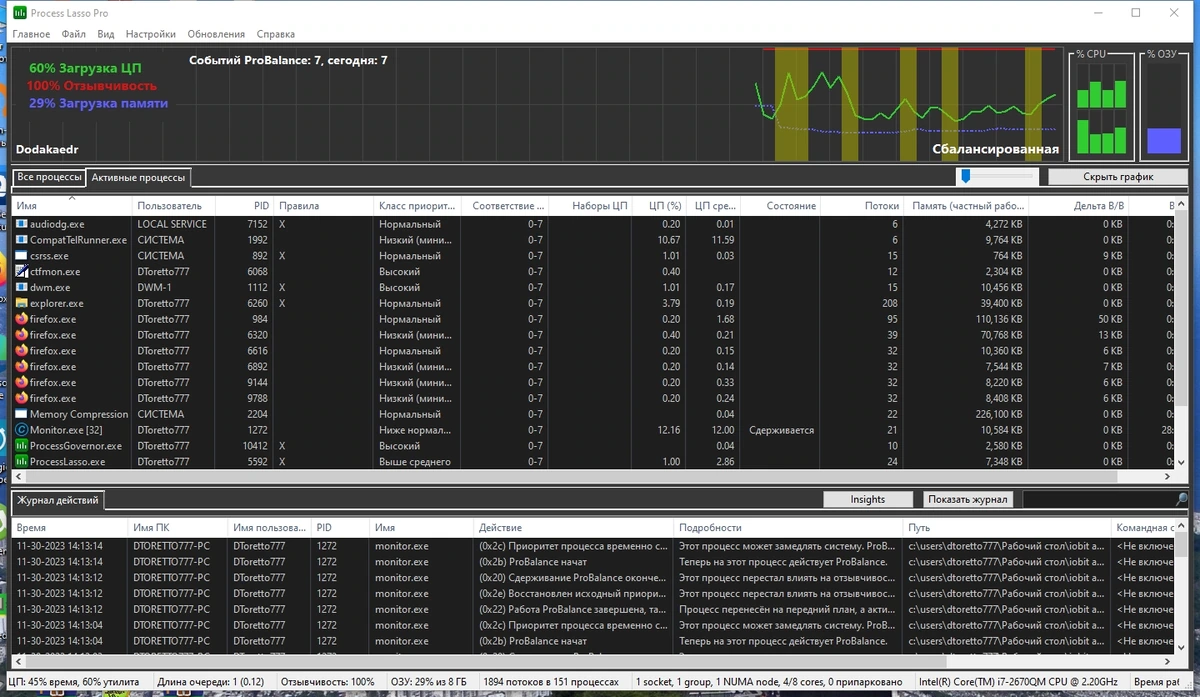Select the Выше среднего priority of ProcessLasso.exe
1200x697 pixels.
pos(415,462)
